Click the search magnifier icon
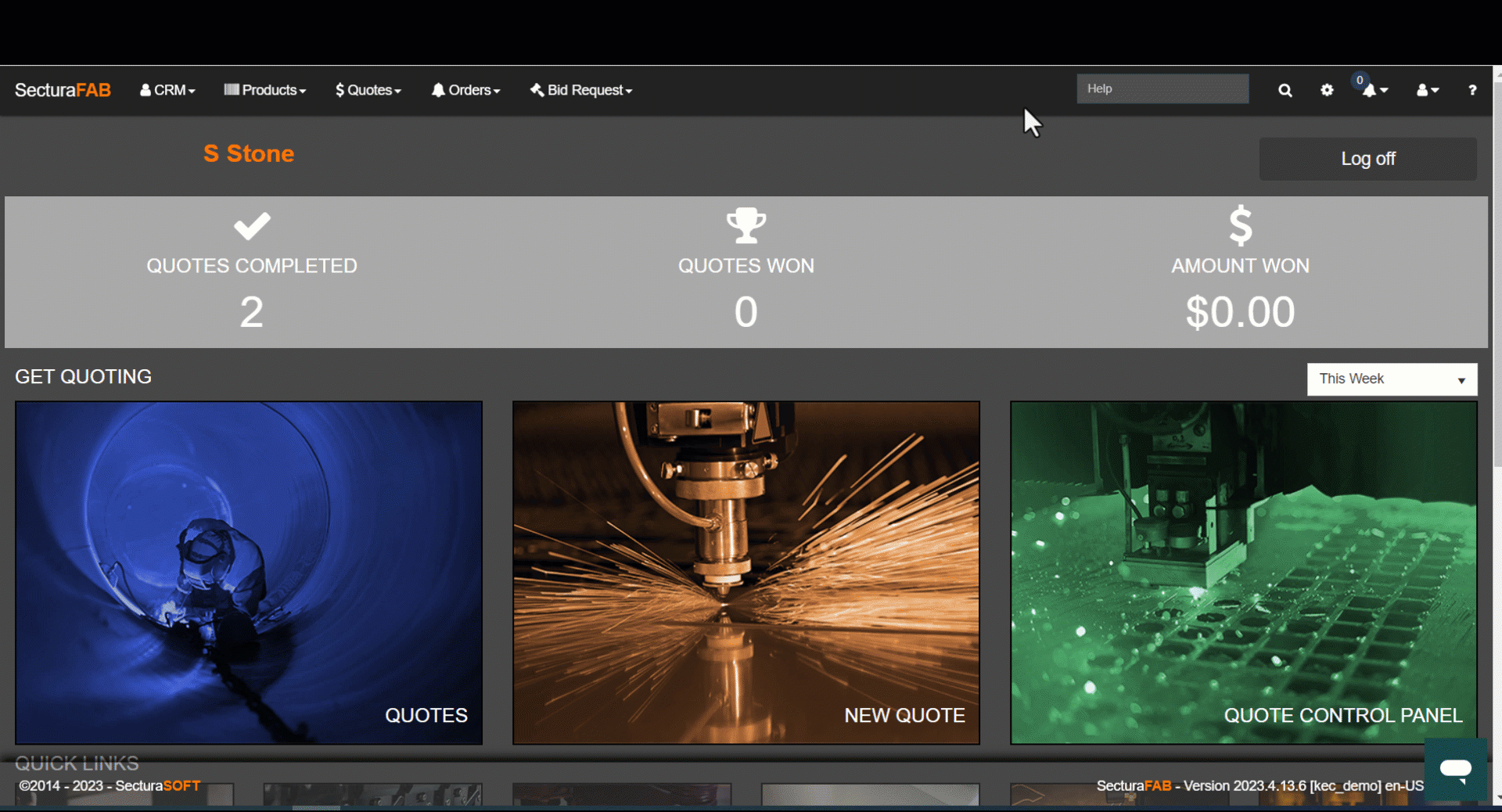This screenshot has width=1502, height=812. 1285,91
